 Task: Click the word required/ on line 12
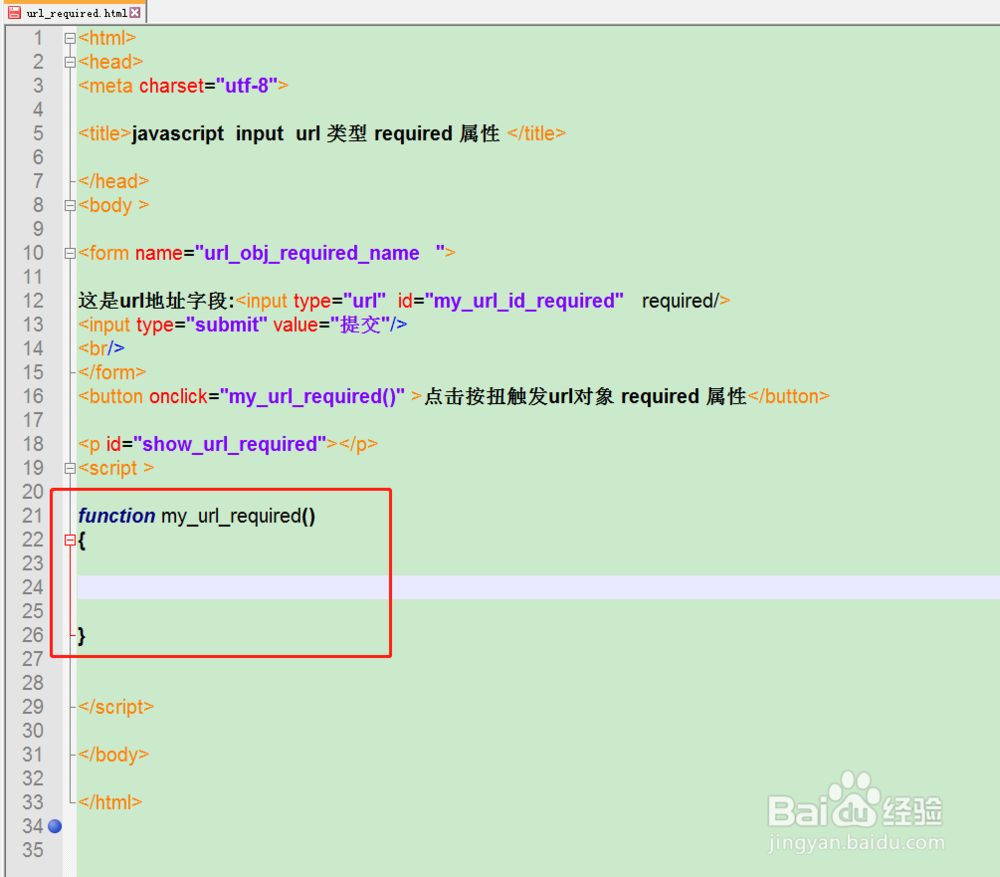click(x=680, y=301)
